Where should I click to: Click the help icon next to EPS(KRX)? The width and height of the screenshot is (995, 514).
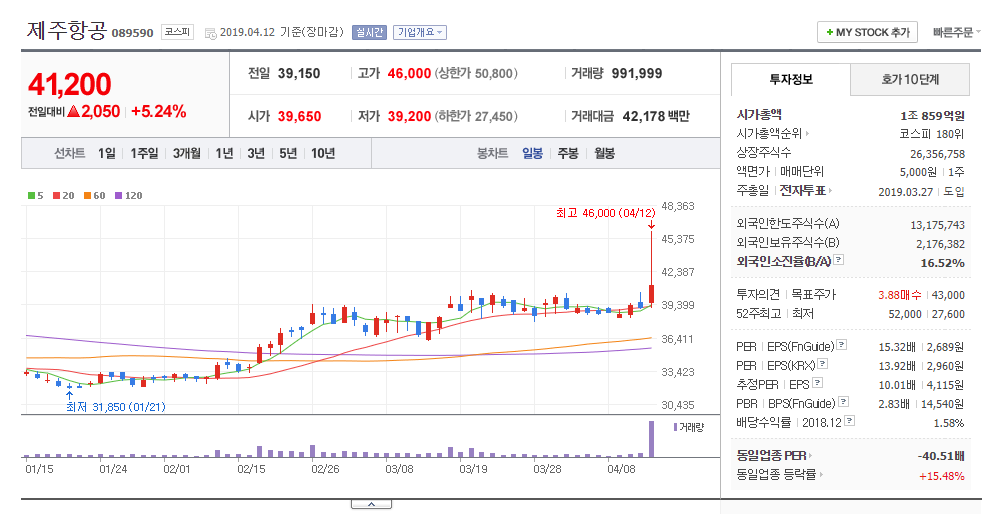coord(822,364)
